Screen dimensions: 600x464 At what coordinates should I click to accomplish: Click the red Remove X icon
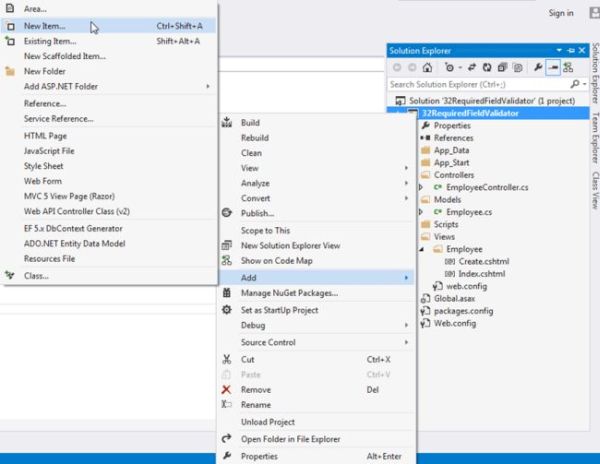tap(226, 389)
